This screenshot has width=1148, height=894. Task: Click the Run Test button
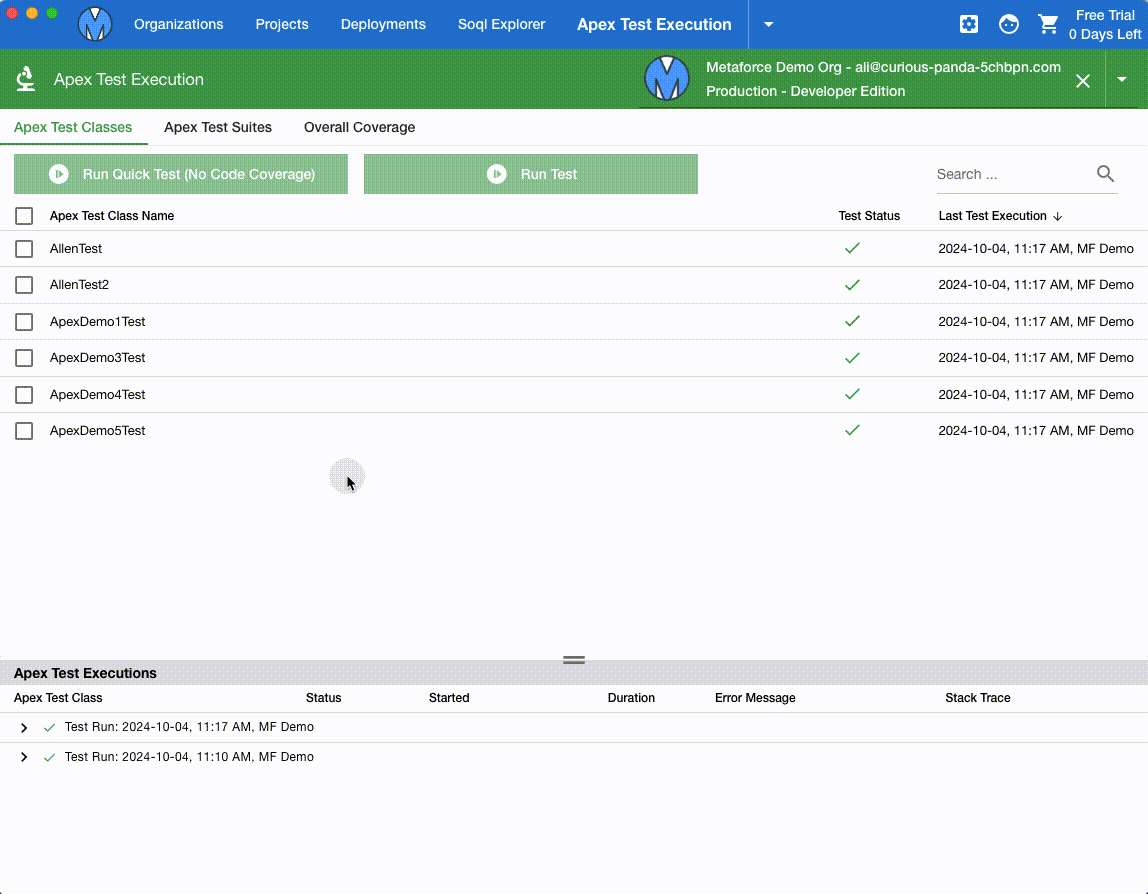pyautogui.click(x=531, y=174)
